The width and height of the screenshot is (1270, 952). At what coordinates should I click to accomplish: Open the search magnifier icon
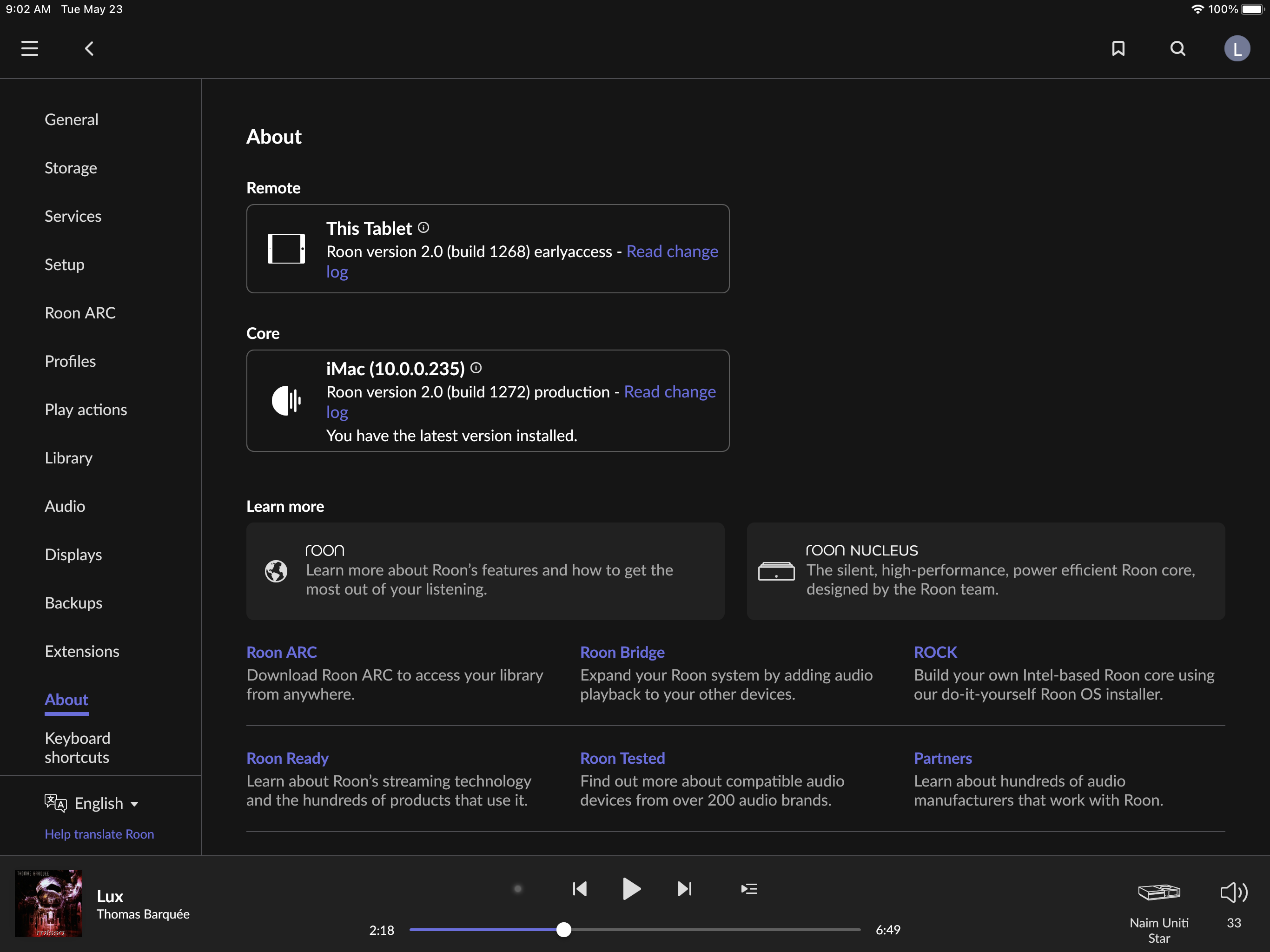[1177, 48]
